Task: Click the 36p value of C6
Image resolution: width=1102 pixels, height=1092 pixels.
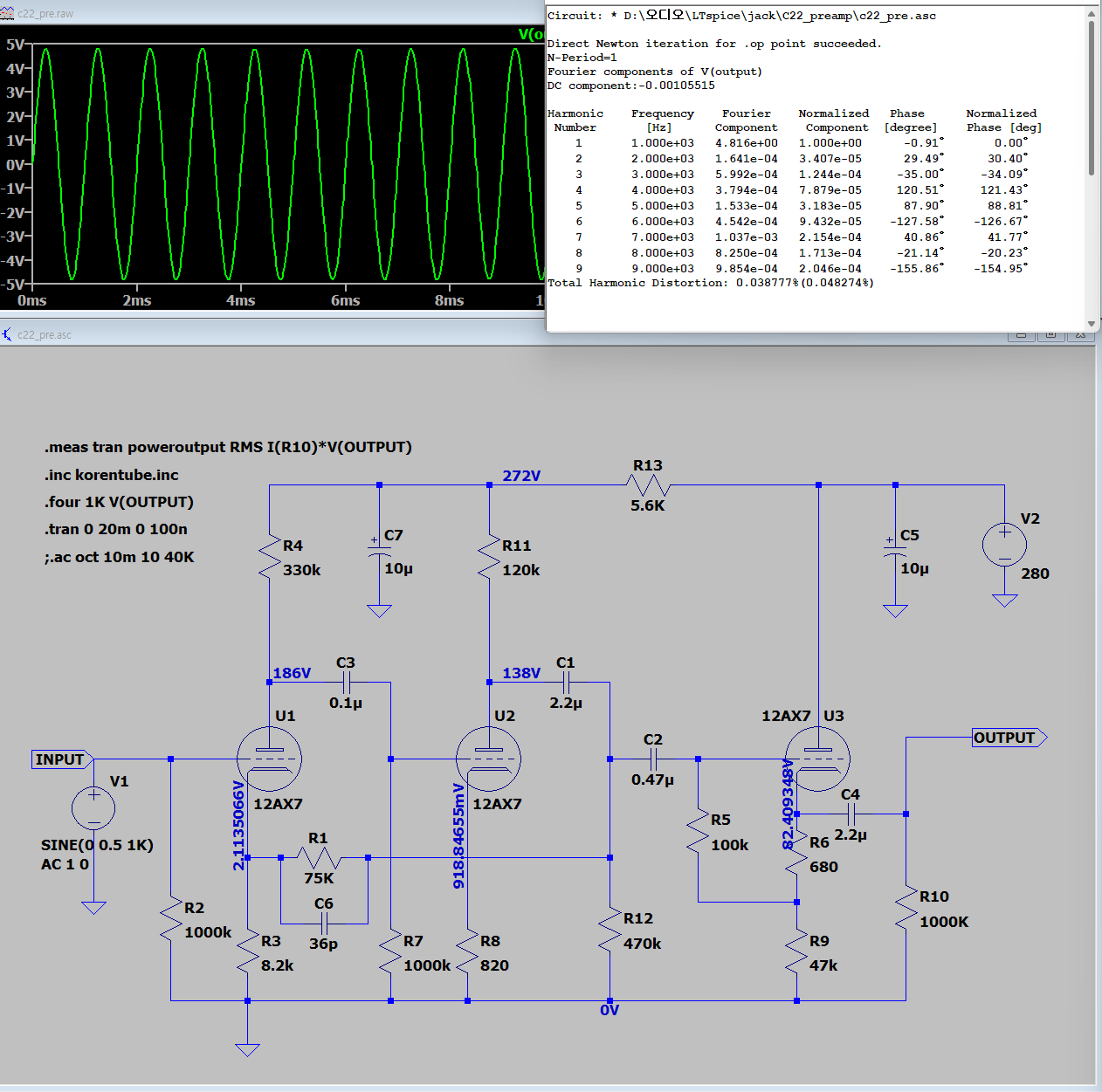Action: tap(324, 944)
